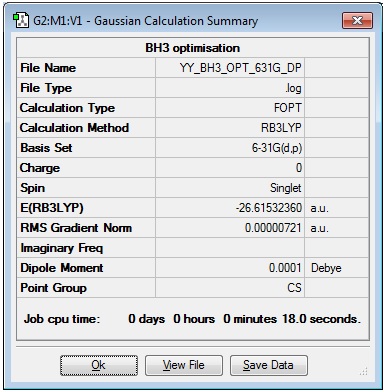Image resolution: width=384 pixels, height=392 pixels.
Task: Click the File Type row label
Action: (x=46, y=88)
